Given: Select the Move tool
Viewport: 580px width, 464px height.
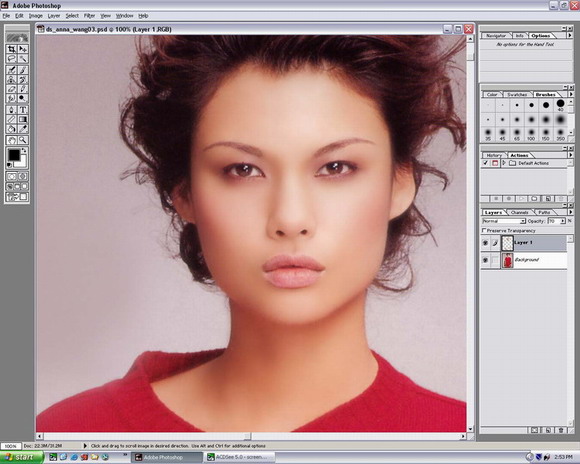Looking at the screenshot, I should pyautogui.click(x=23, y=49).
